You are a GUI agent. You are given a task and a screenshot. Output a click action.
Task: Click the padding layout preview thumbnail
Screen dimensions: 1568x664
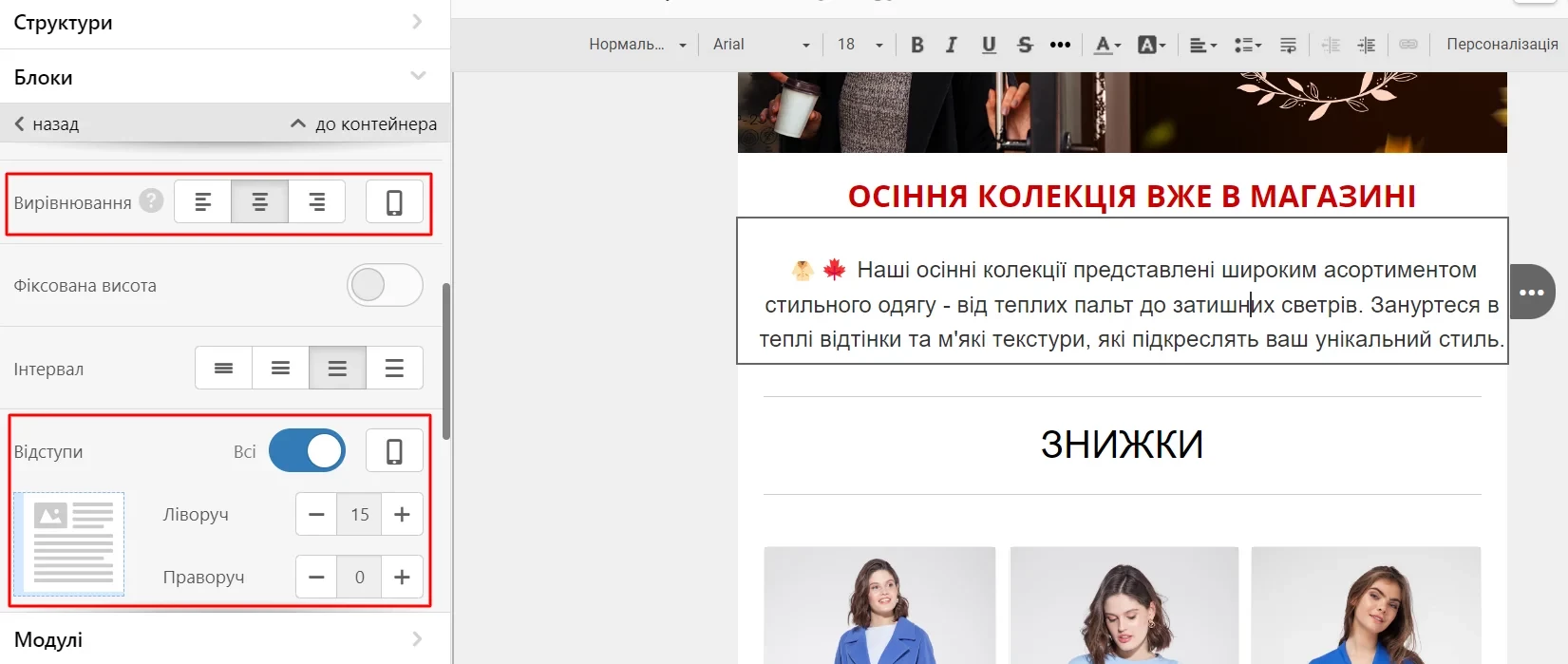[x=69, y=544]
